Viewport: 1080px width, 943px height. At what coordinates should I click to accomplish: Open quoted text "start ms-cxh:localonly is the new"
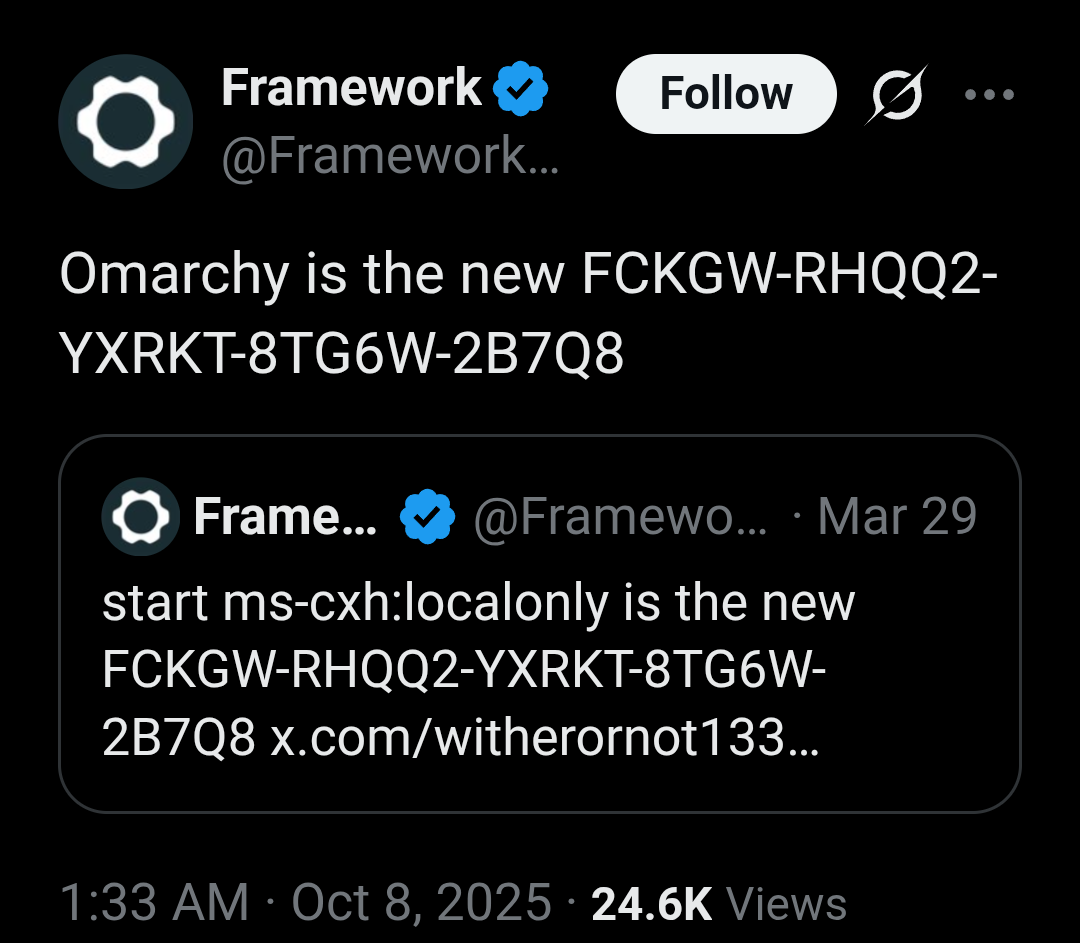click(478, 603)
